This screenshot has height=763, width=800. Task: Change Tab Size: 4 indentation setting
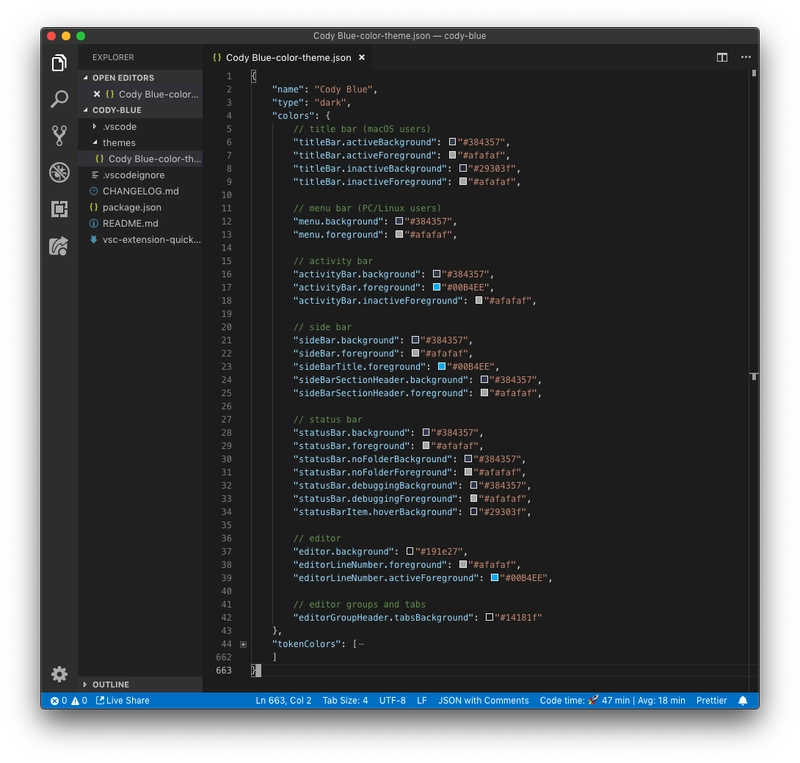point(345,701)
